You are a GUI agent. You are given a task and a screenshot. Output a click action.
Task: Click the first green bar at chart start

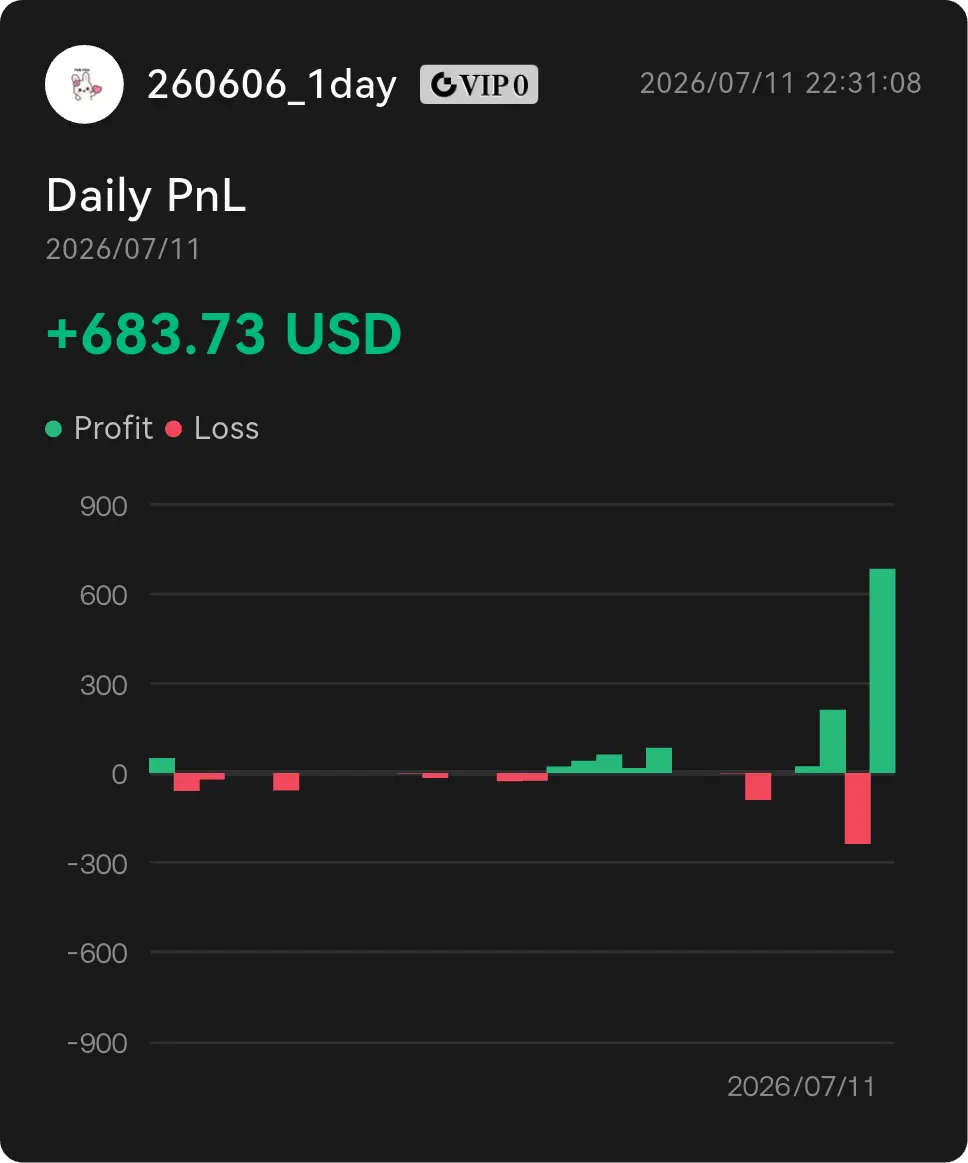(x=162, y=765)
